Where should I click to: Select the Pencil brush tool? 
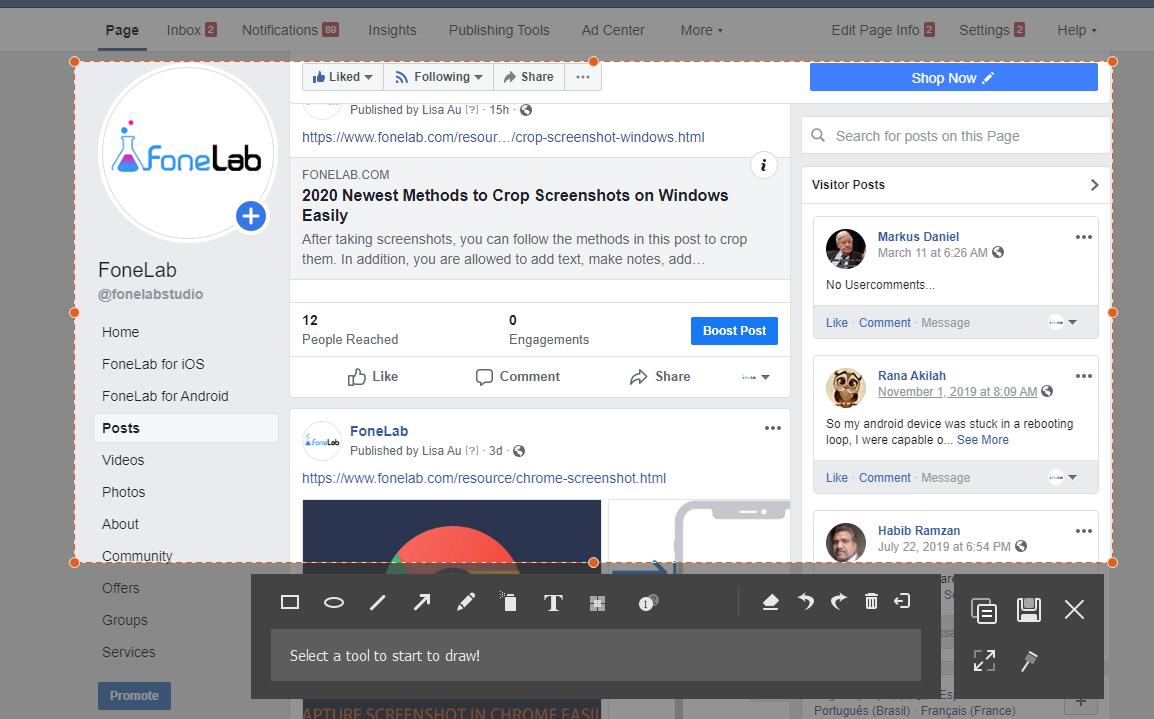click(465, 603)
